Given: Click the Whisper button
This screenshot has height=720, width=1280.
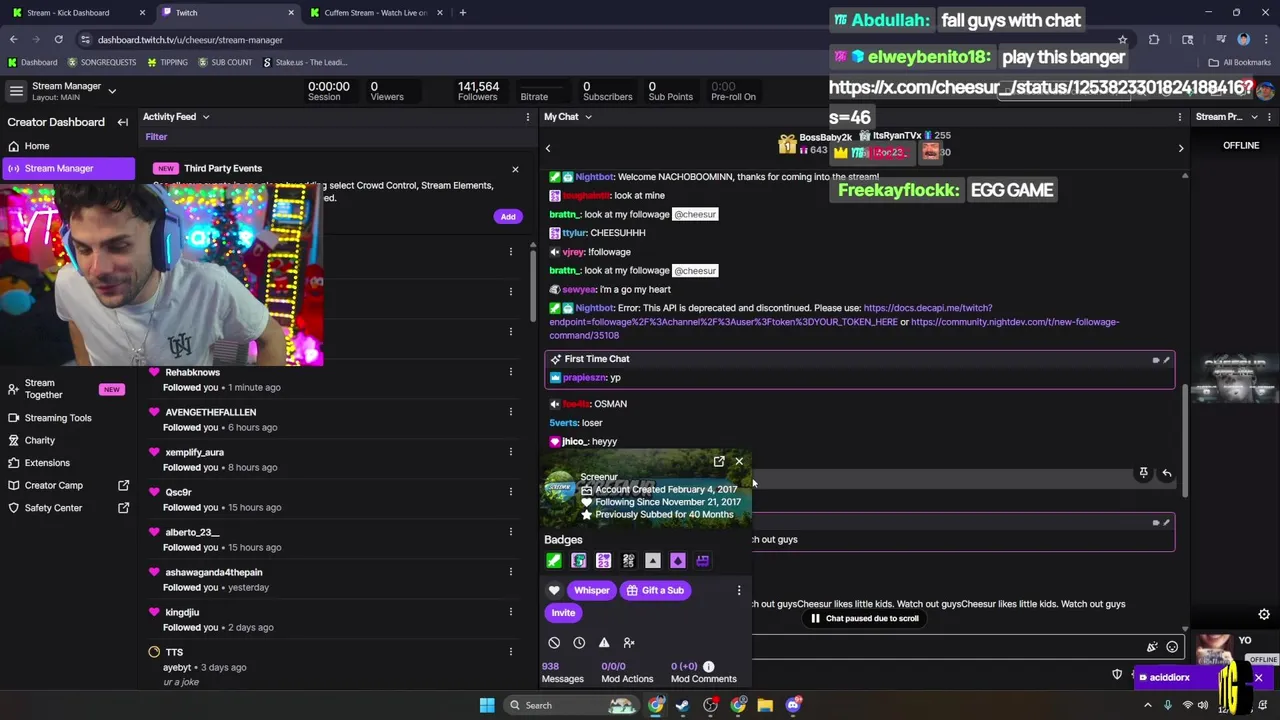Looking at the screenshot, I should coord(591,590).
